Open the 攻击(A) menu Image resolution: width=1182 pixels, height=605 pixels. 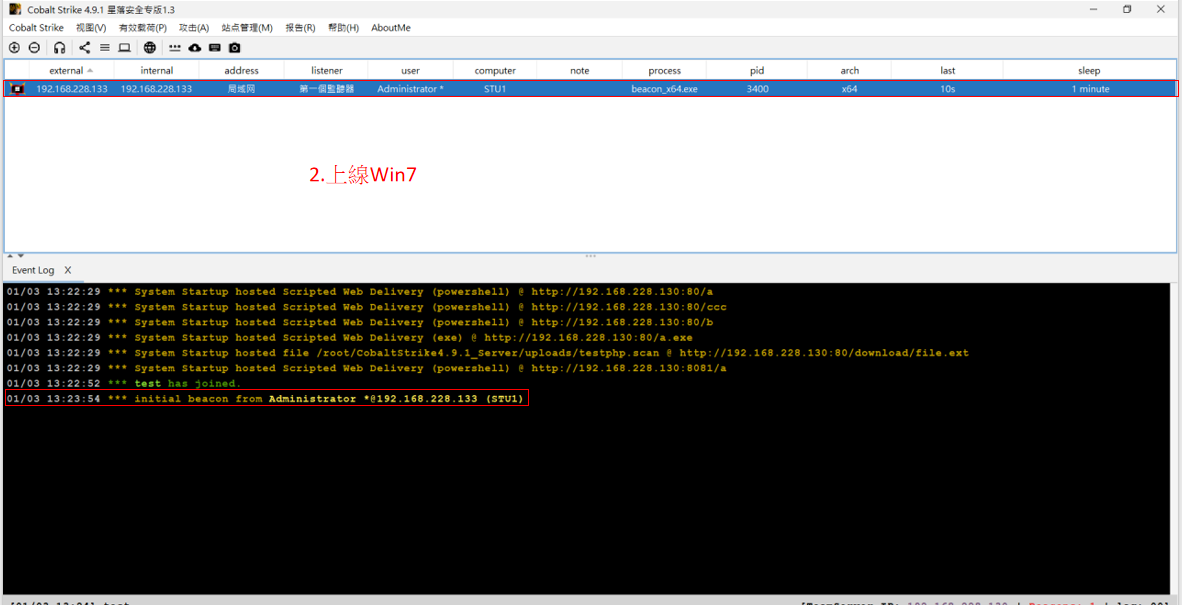click(x=194, y=28)
